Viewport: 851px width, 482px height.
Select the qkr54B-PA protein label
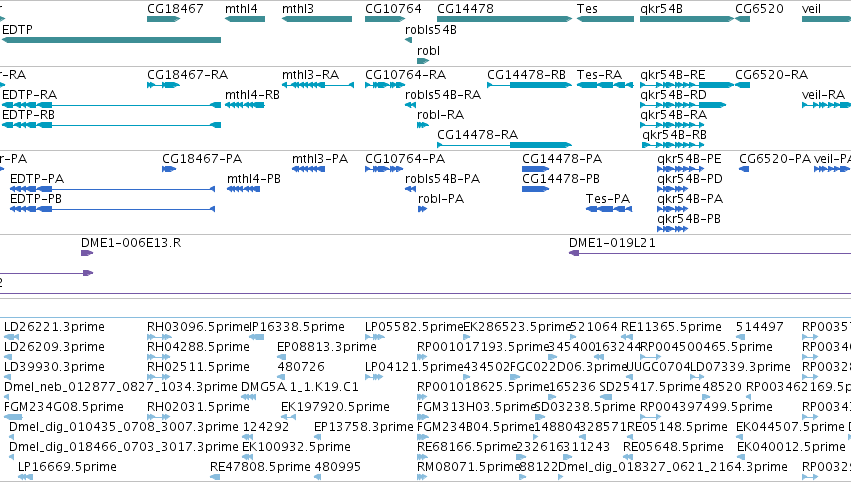tap(690, 199)
